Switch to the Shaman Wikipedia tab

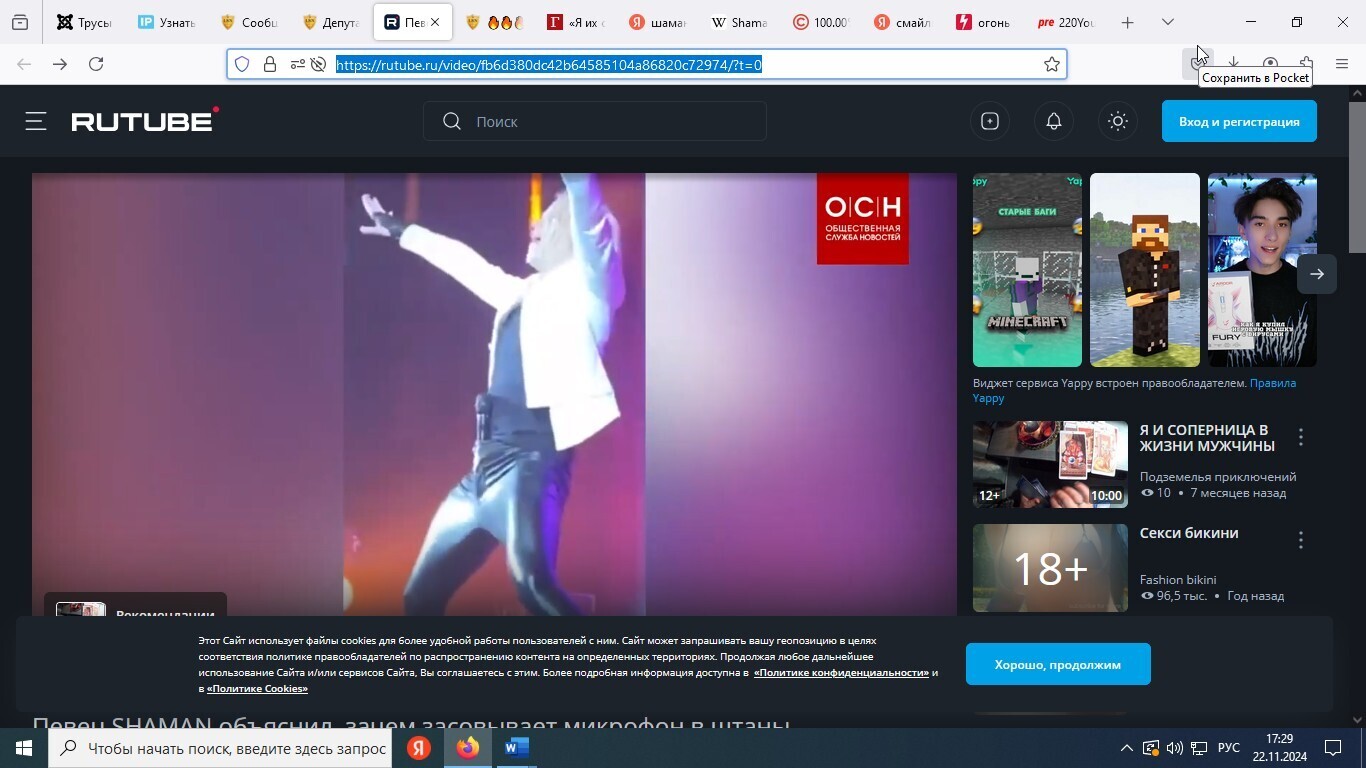point(739,22)
